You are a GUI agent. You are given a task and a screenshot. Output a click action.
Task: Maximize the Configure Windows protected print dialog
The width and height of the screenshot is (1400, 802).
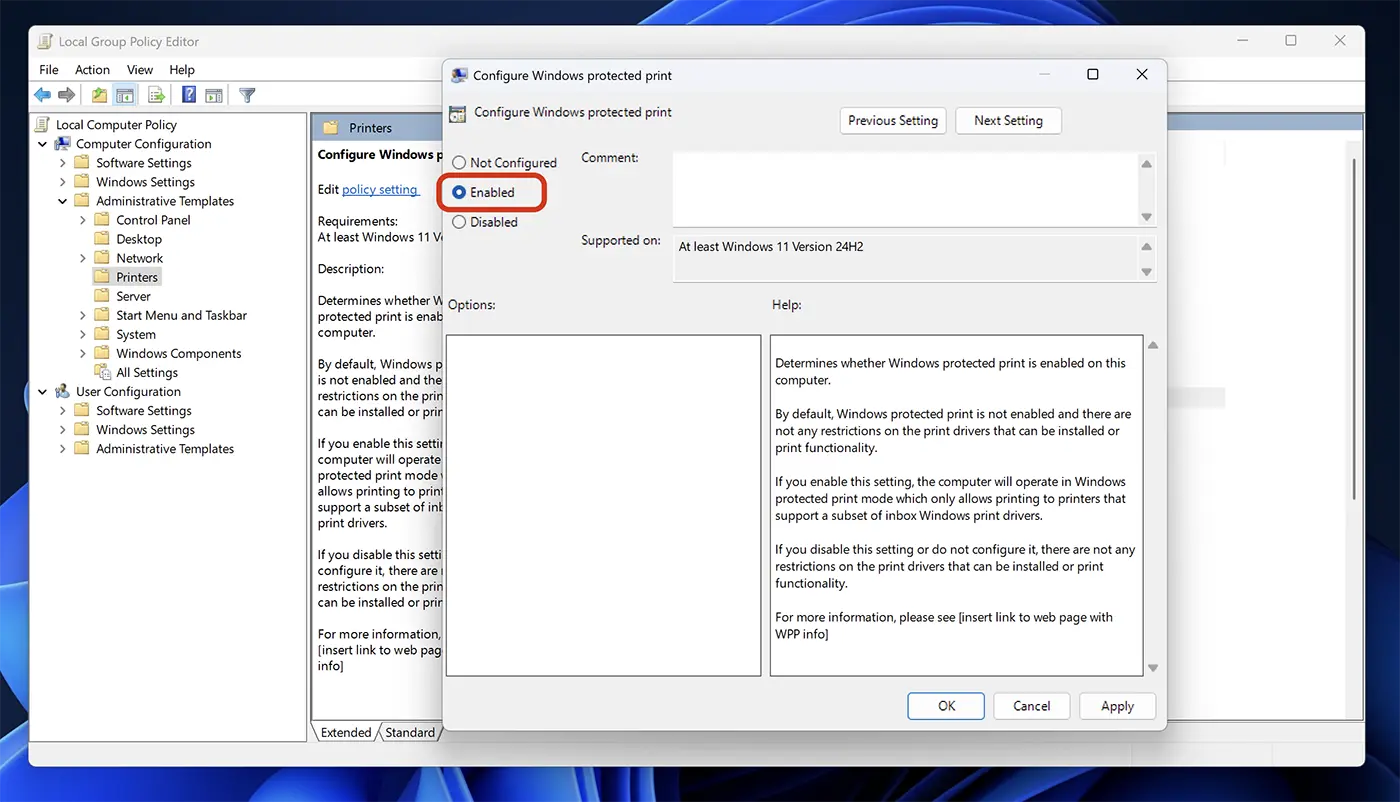click(x=1093, y=75)
